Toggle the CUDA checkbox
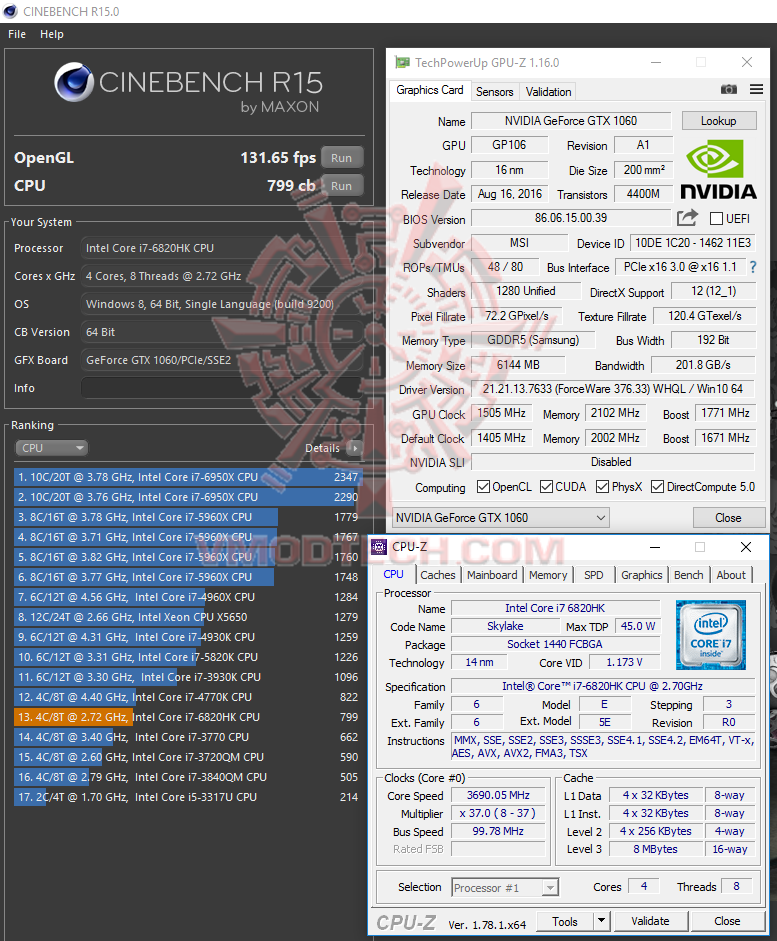This screenshot has width=777, height=941. coord(546,487)
